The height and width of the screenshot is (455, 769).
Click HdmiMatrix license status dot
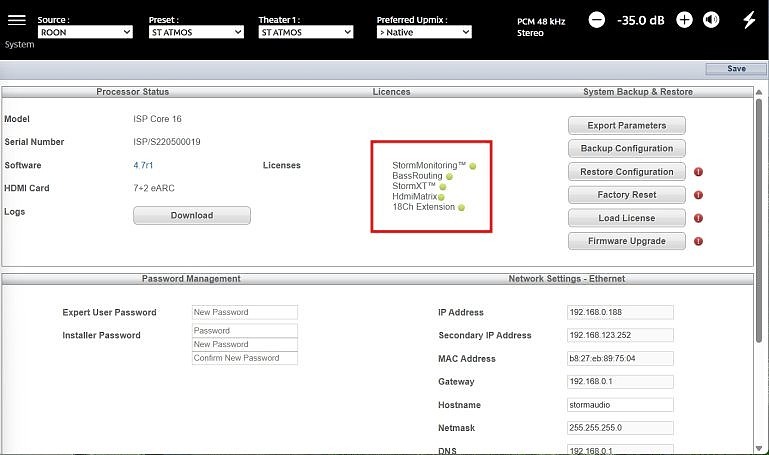tap(441, 197)
